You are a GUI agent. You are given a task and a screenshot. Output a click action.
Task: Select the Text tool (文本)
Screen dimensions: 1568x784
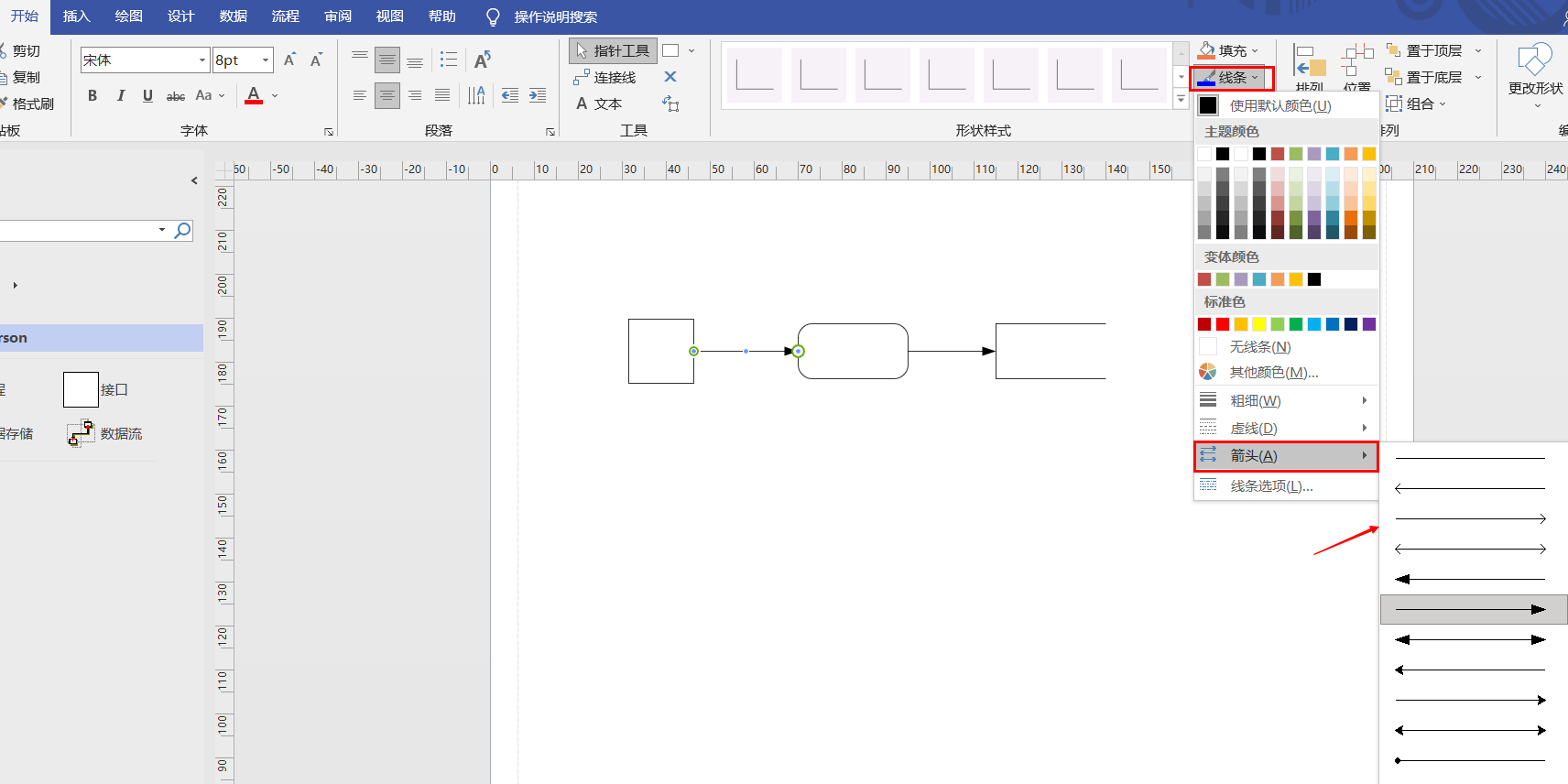599,103
